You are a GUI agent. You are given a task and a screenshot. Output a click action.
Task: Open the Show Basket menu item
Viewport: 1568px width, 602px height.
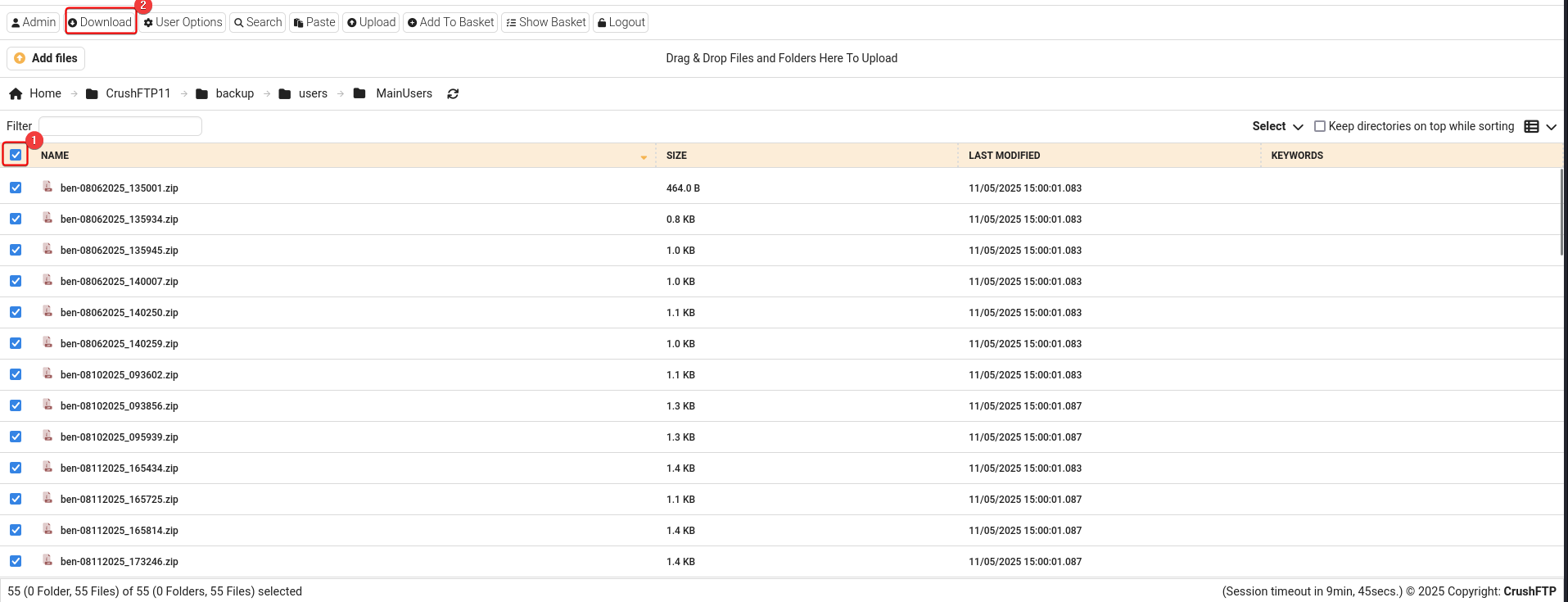click(545, 22)
